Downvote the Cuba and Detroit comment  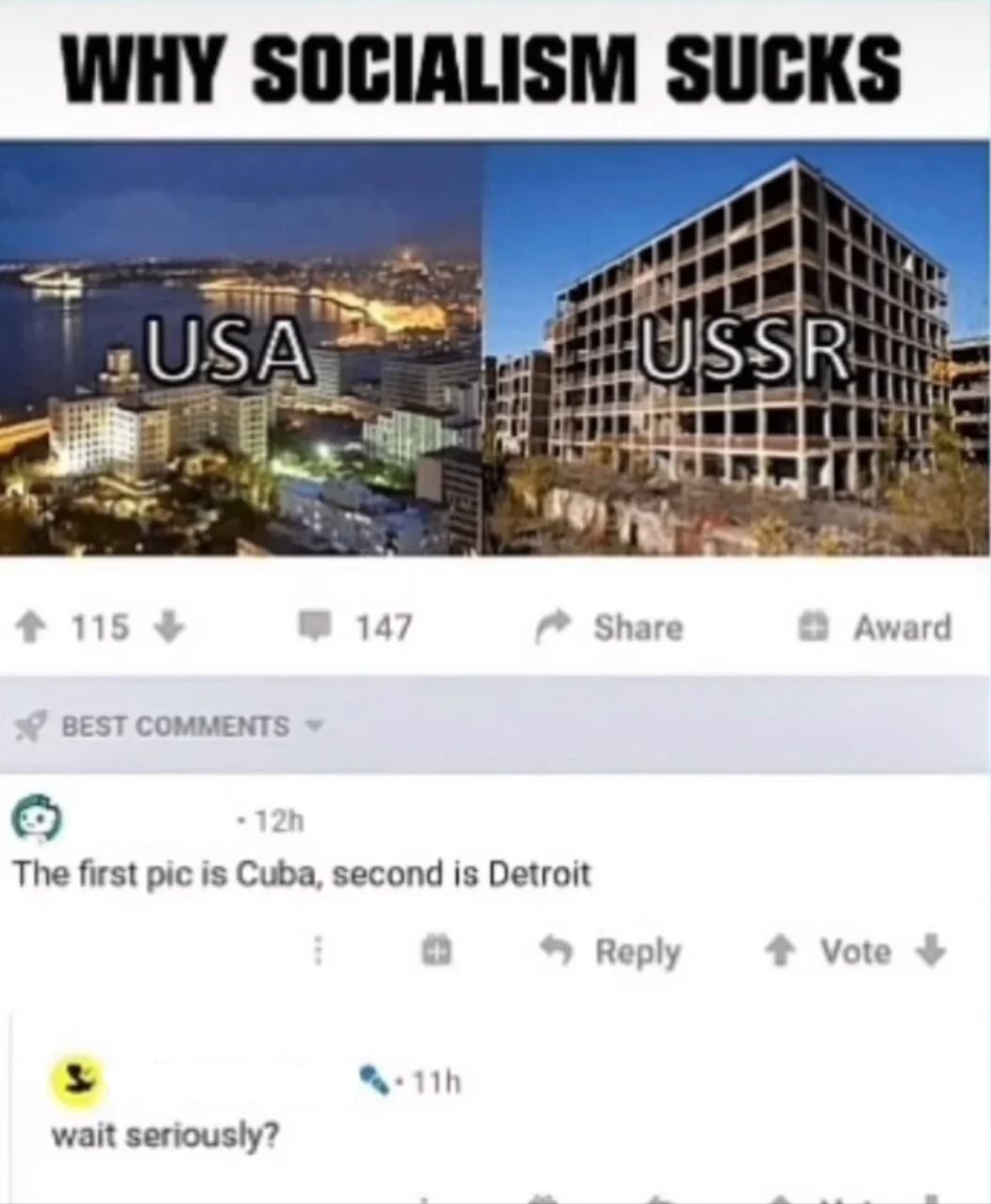click(931, 951)
